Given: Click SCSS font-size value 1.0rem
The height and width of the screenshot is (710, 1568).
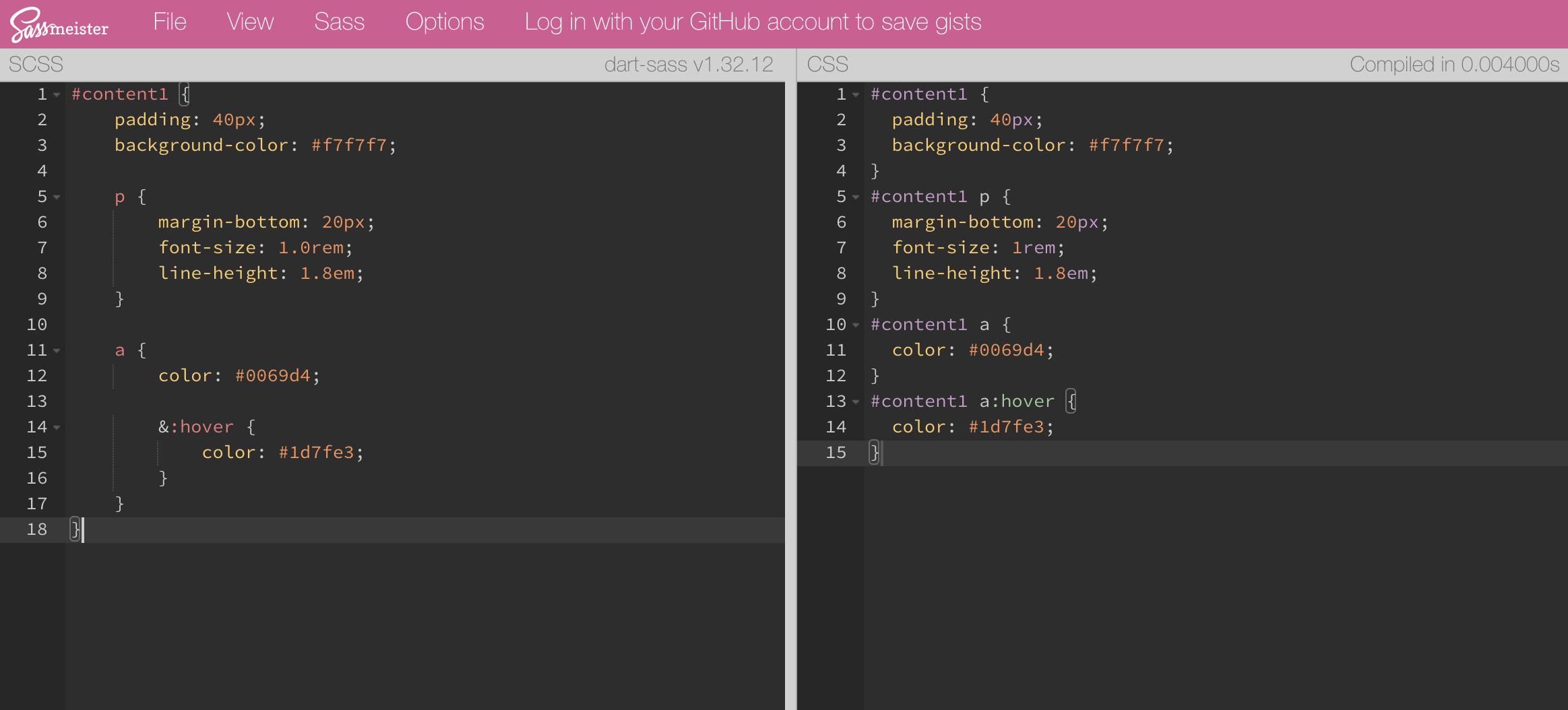Looking at the screenshot, I should (x=311, y=247).
